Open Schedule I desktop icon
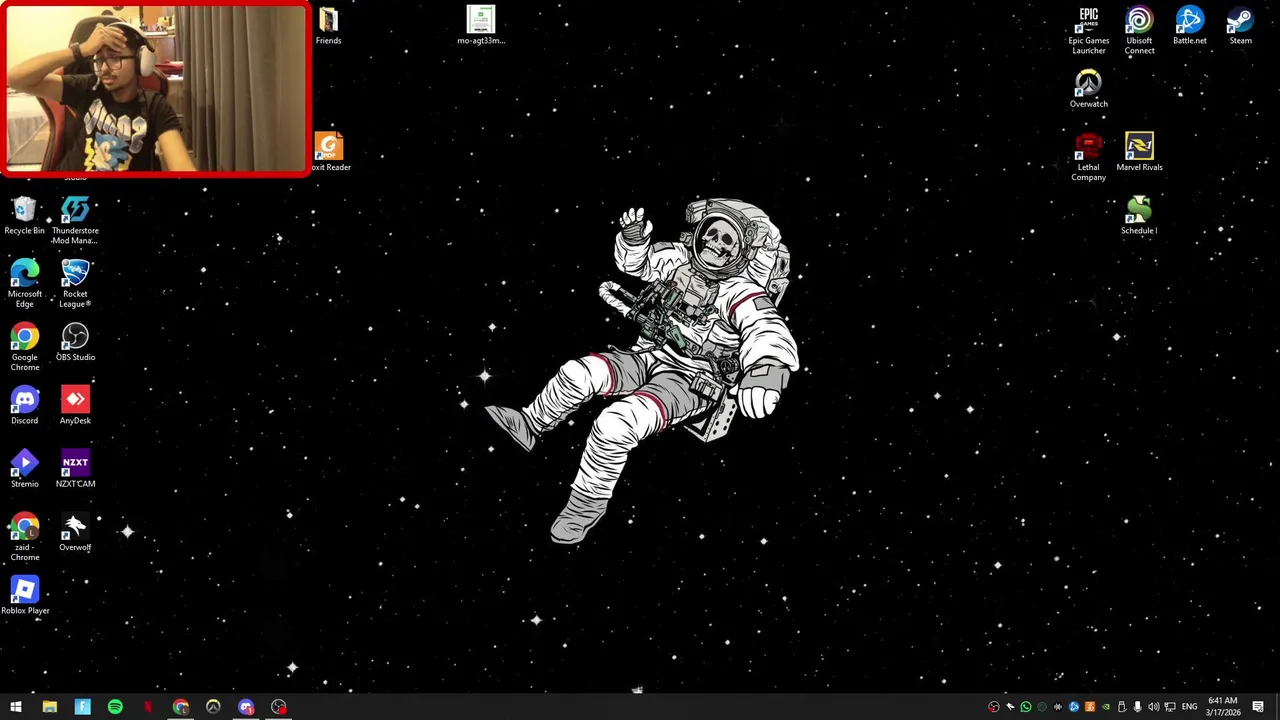Image resolution: width=1280 pixels, height=720 pixels. click(x=1139, y=216)
